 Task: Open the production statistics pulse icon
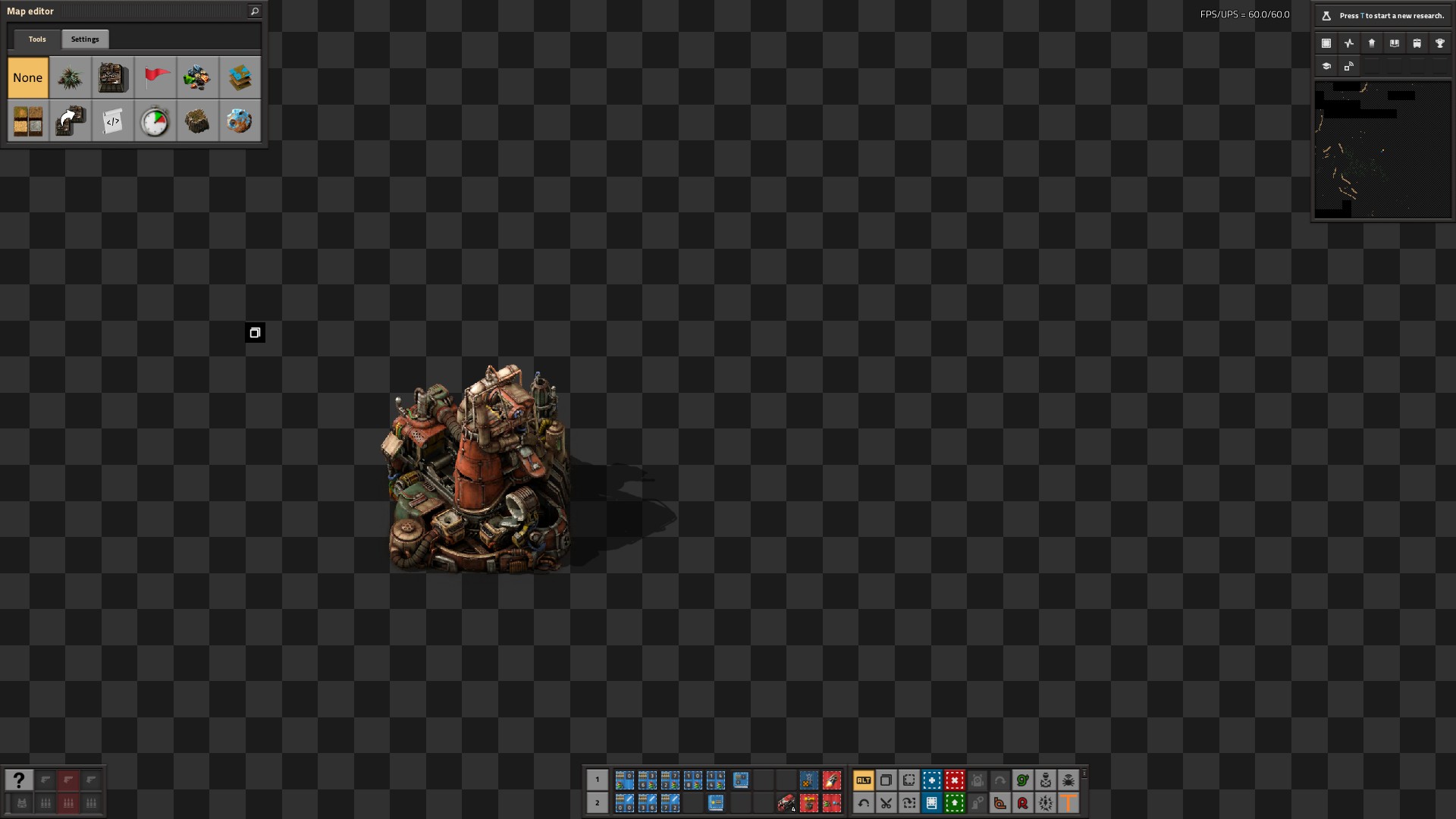[x=1349, y=43]
